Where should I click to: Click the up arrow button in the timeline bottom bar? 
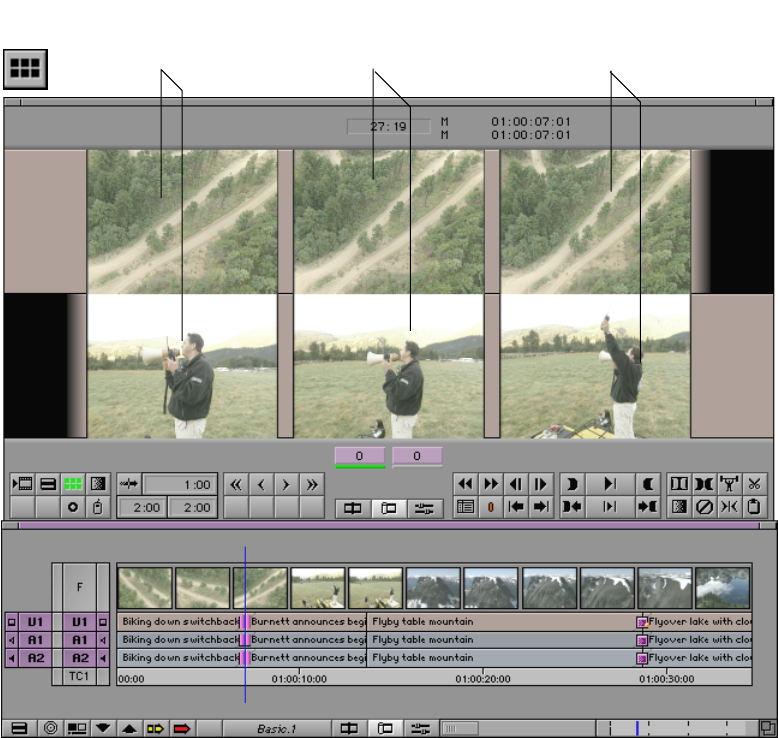[130, 729]
